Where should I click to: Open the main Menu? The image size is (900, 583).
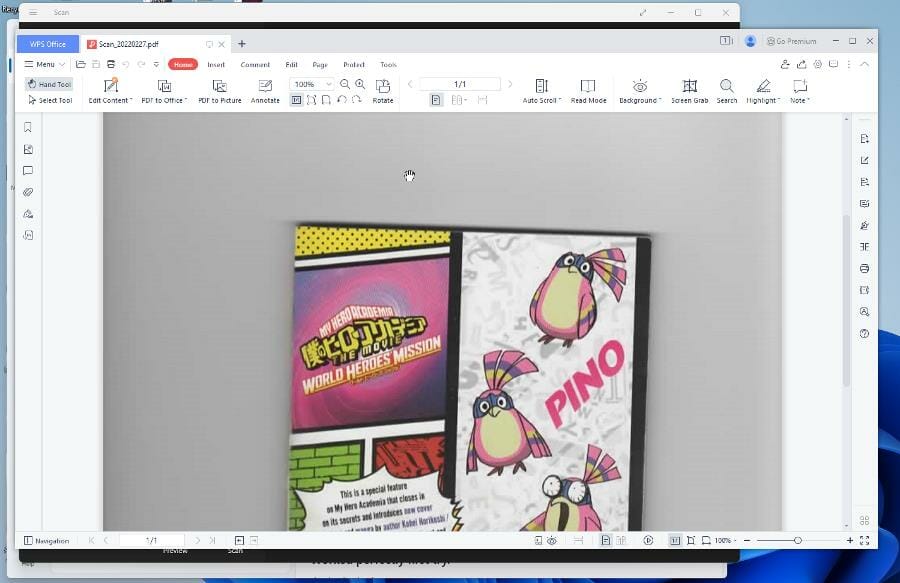[40, 64]
